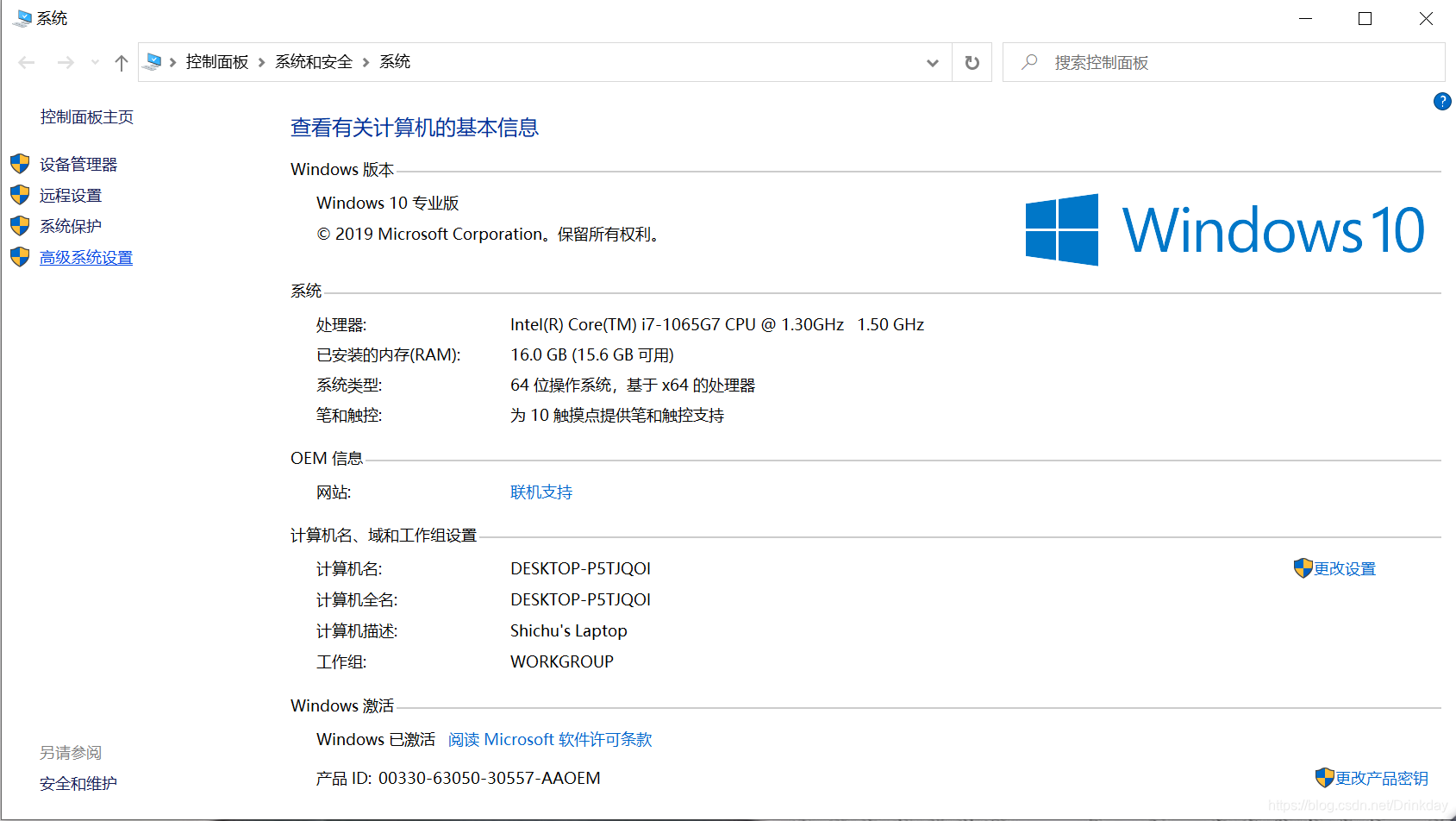Select the 为 10 触摸点提供笔和触控支持 text
Screen dimensions: 1456x821
click(x=617, y=416)
